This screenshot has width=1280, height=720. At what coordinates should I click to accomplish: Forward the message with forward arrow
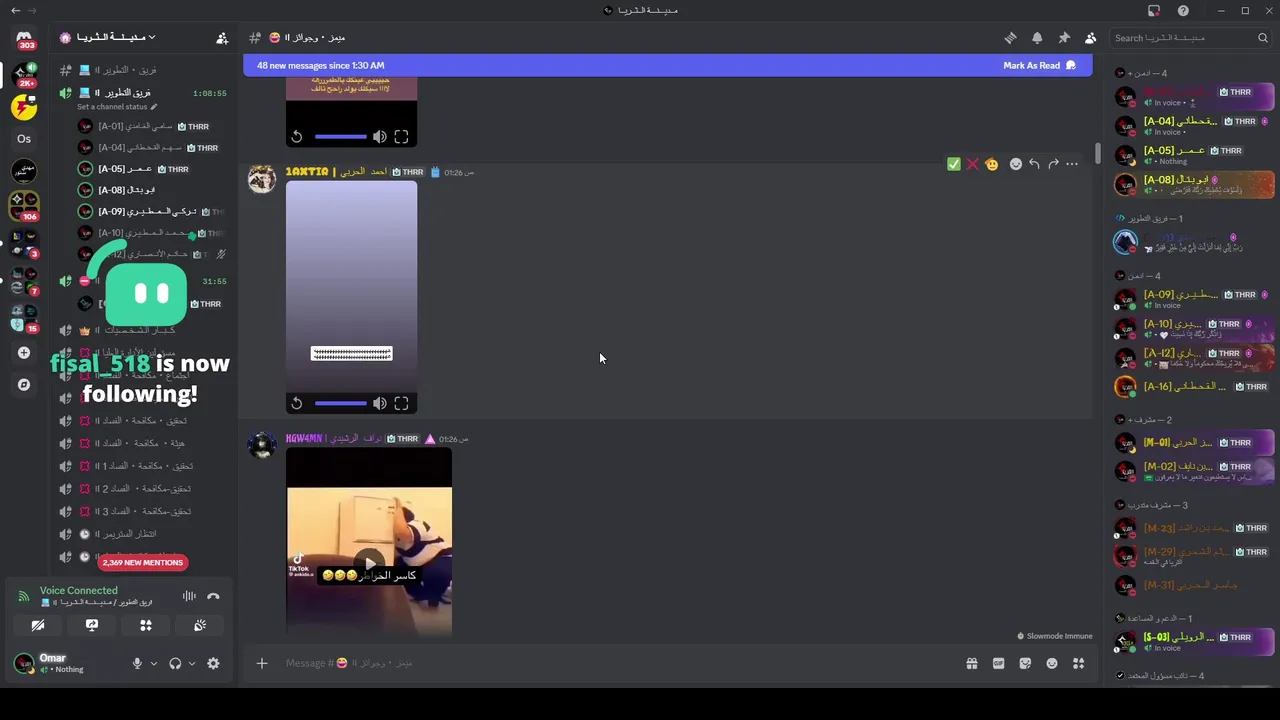tap(1053, 164)
